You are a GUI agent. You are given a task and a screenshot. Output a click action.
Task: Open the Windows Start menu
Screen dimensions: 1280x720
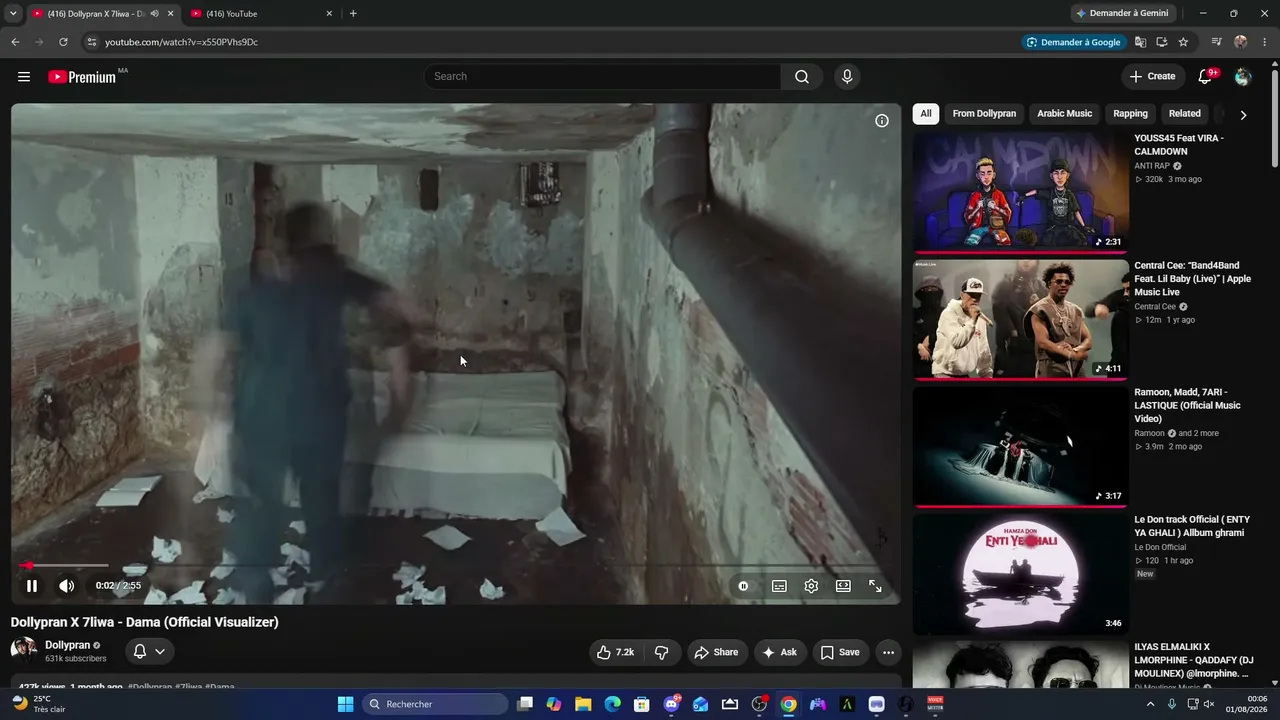pos(345,704)
